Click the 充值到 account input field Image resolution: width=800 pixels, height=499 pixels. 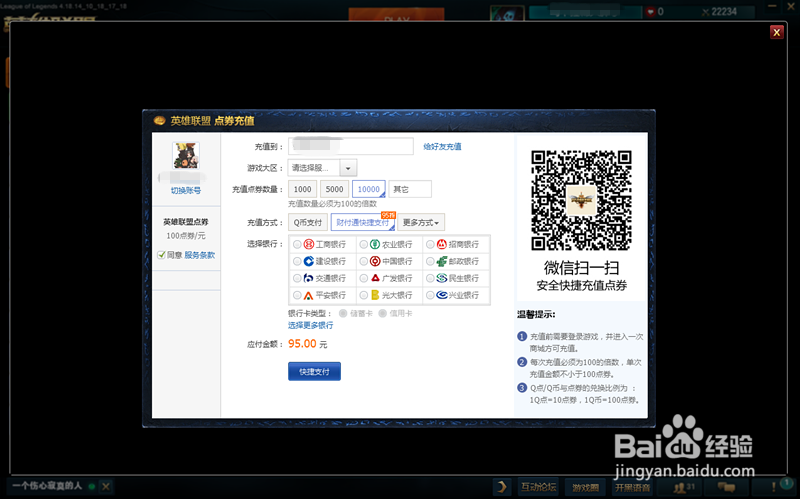(x=351, y=146)
